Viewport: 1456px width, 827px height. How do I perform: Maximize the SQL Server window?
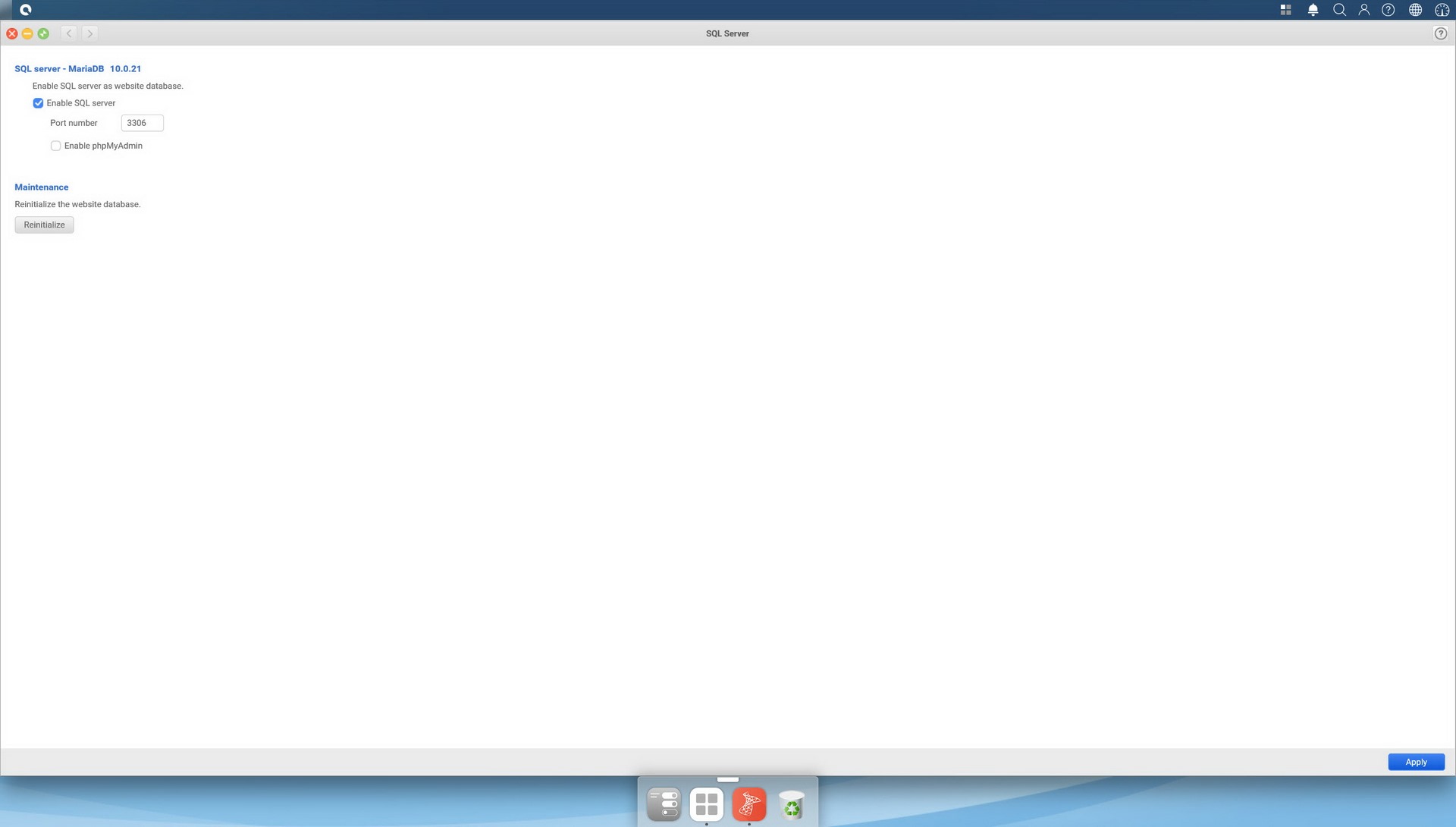[43, 33]
